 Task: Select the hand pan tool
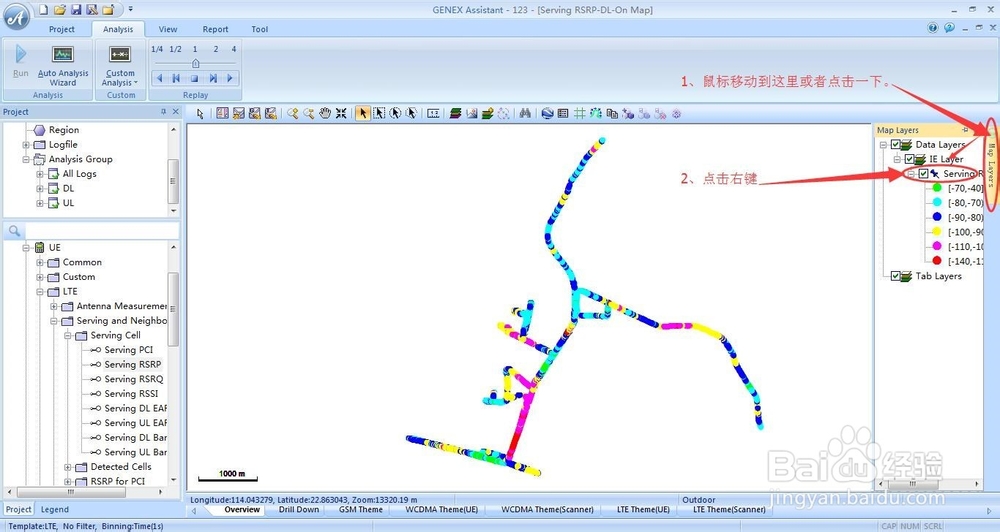(x=325, y=113)
